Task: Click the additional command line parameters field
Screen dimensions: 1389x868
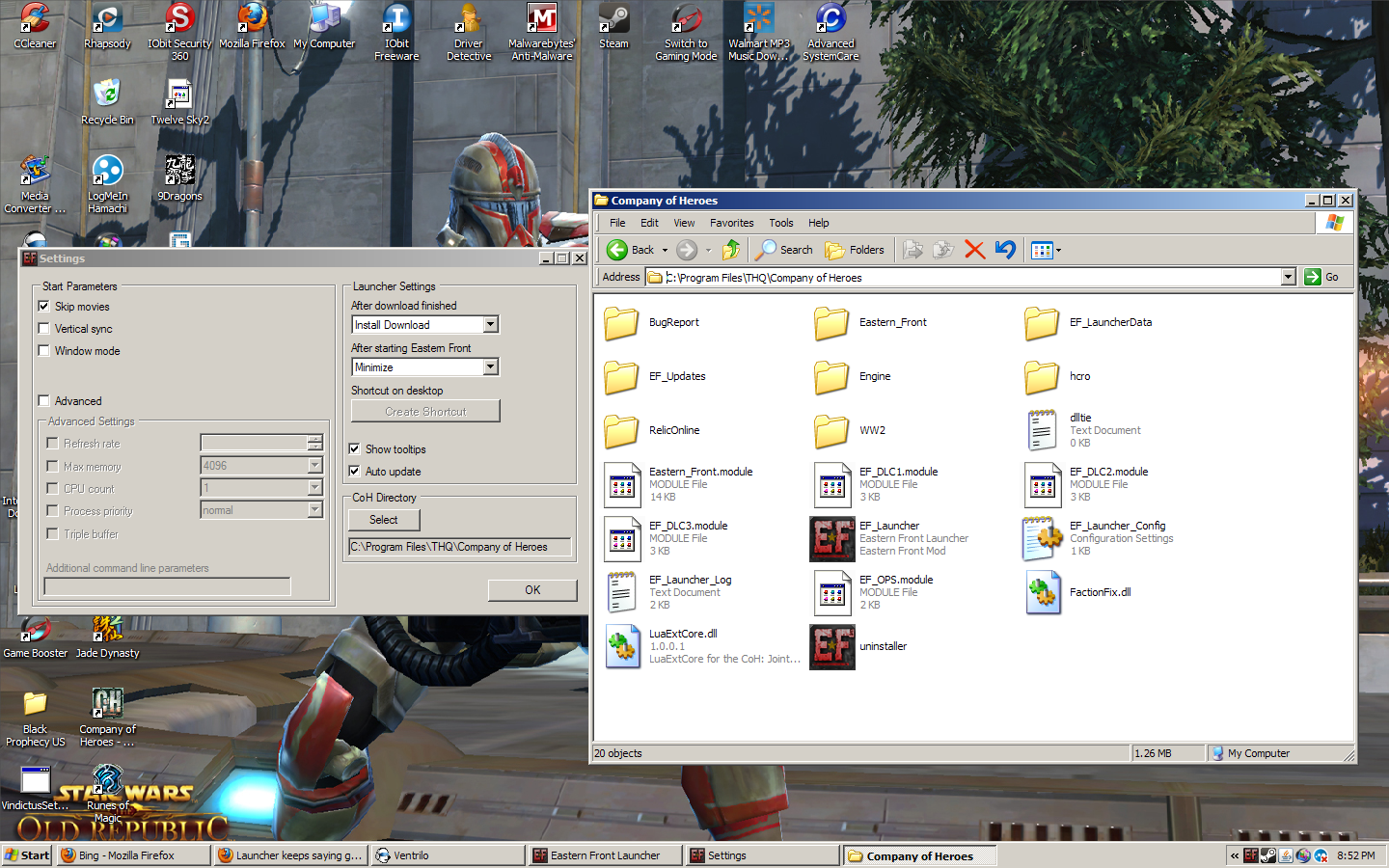Action: pos(167,586)
